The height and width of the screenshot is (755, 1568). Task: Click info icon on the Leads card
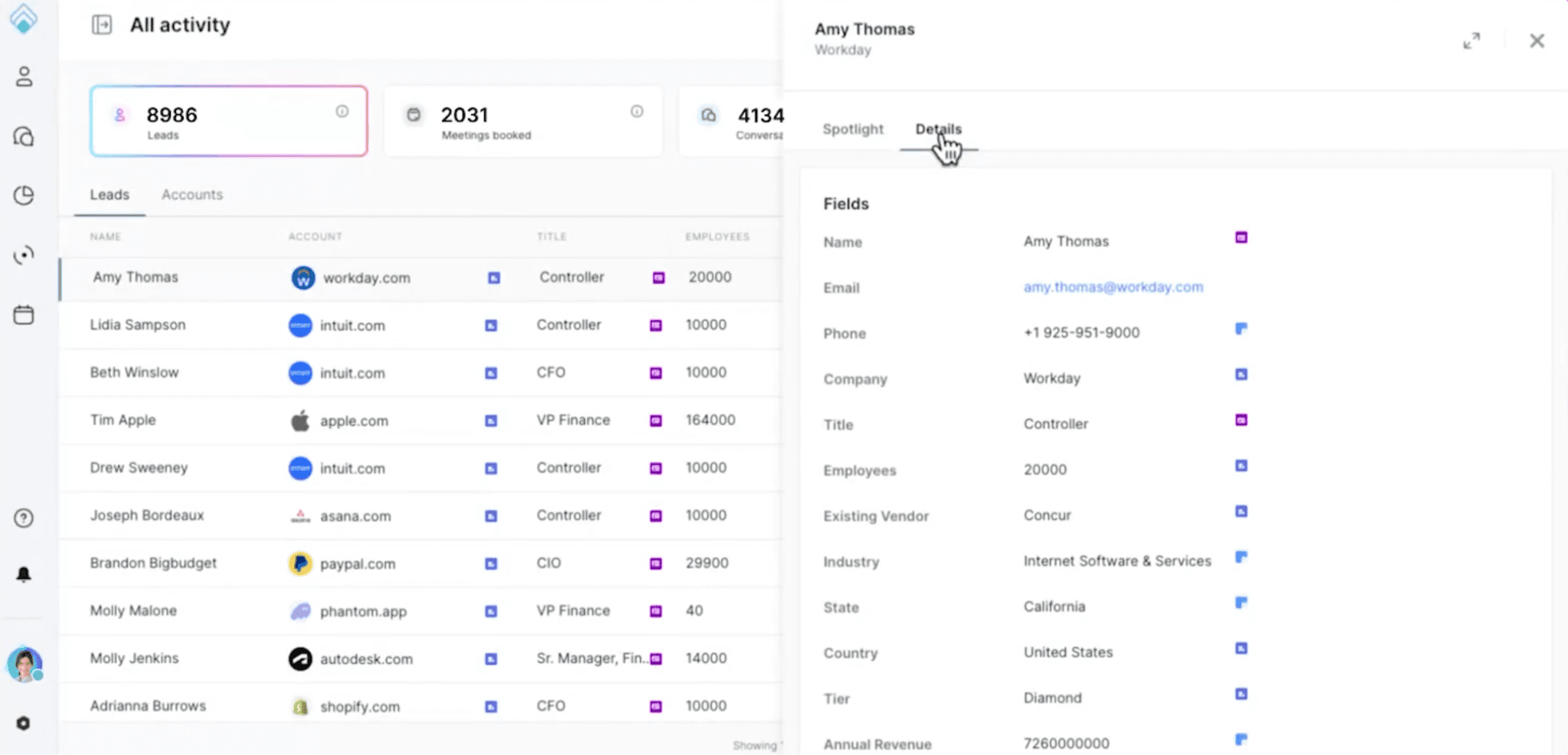coord(342,112)
